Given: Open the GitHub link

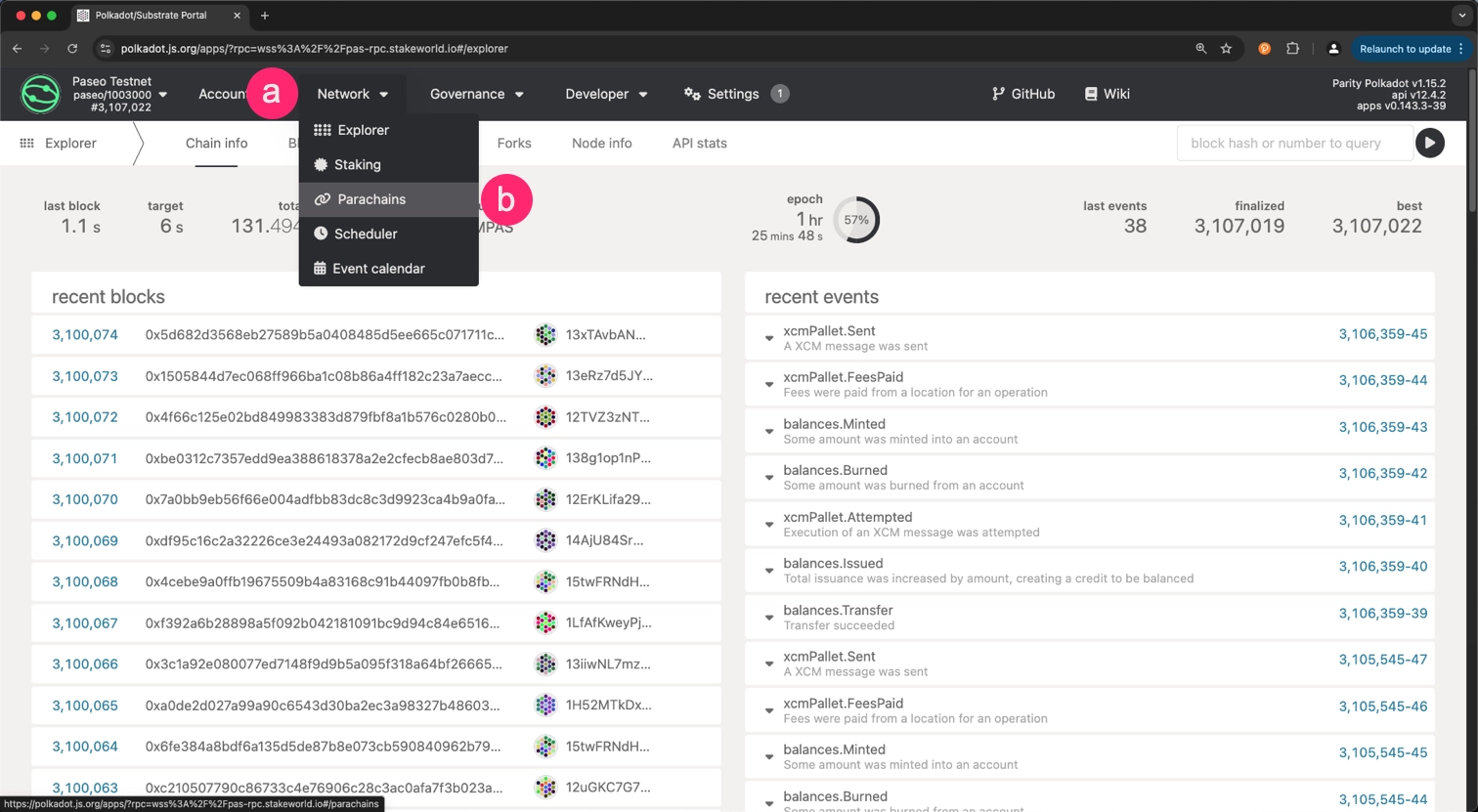Looking at the screenshot, I should point(1023,94).
